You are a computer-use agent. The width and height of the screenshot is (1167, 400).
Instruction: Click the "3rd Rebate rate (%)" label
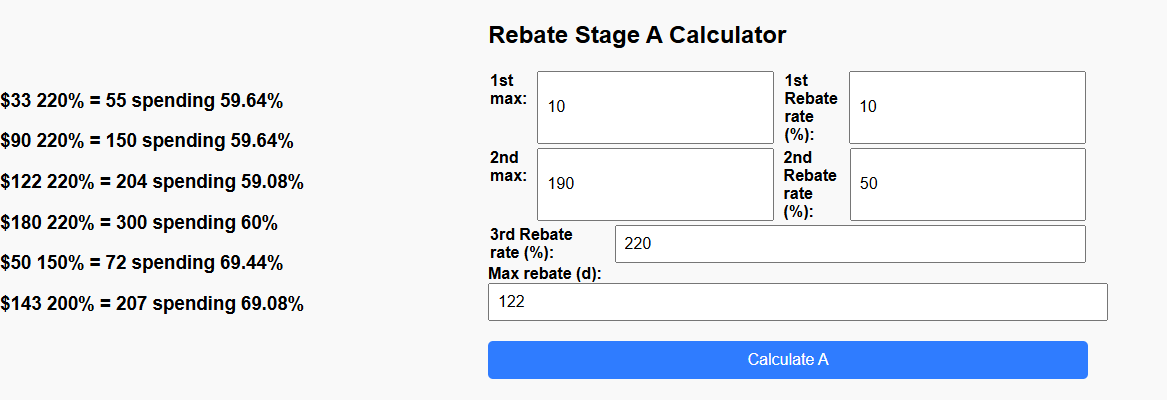pos(530,243)
